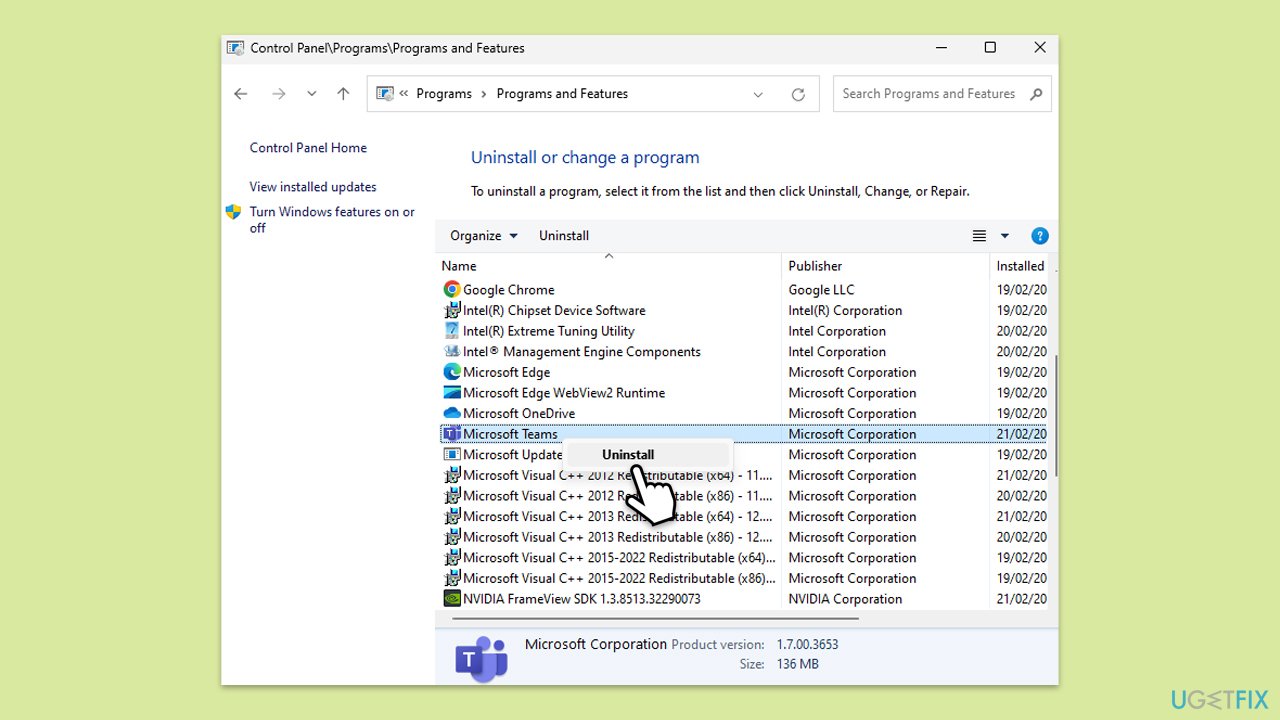Select the Intel Management Engine Components icon
Image resolution: width=1280 pixels, height=720 pixels.
point(452,352)
